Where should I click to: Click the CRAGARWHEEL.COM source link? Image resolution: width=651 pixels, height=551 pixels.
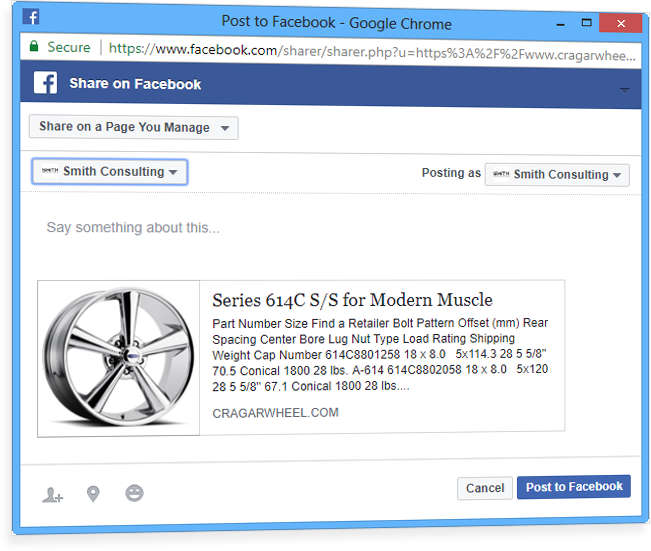275,413
